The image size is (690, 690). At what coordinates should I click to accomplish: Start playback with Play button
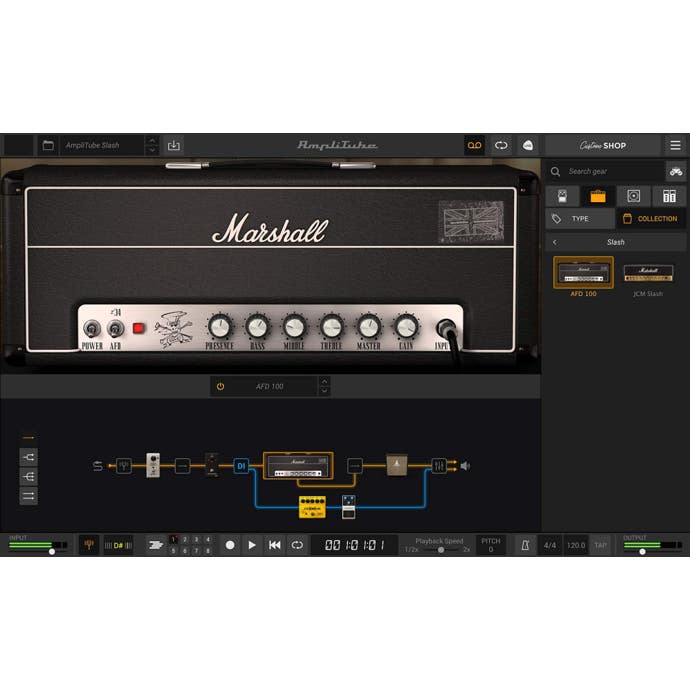click(x=252, y=545)
